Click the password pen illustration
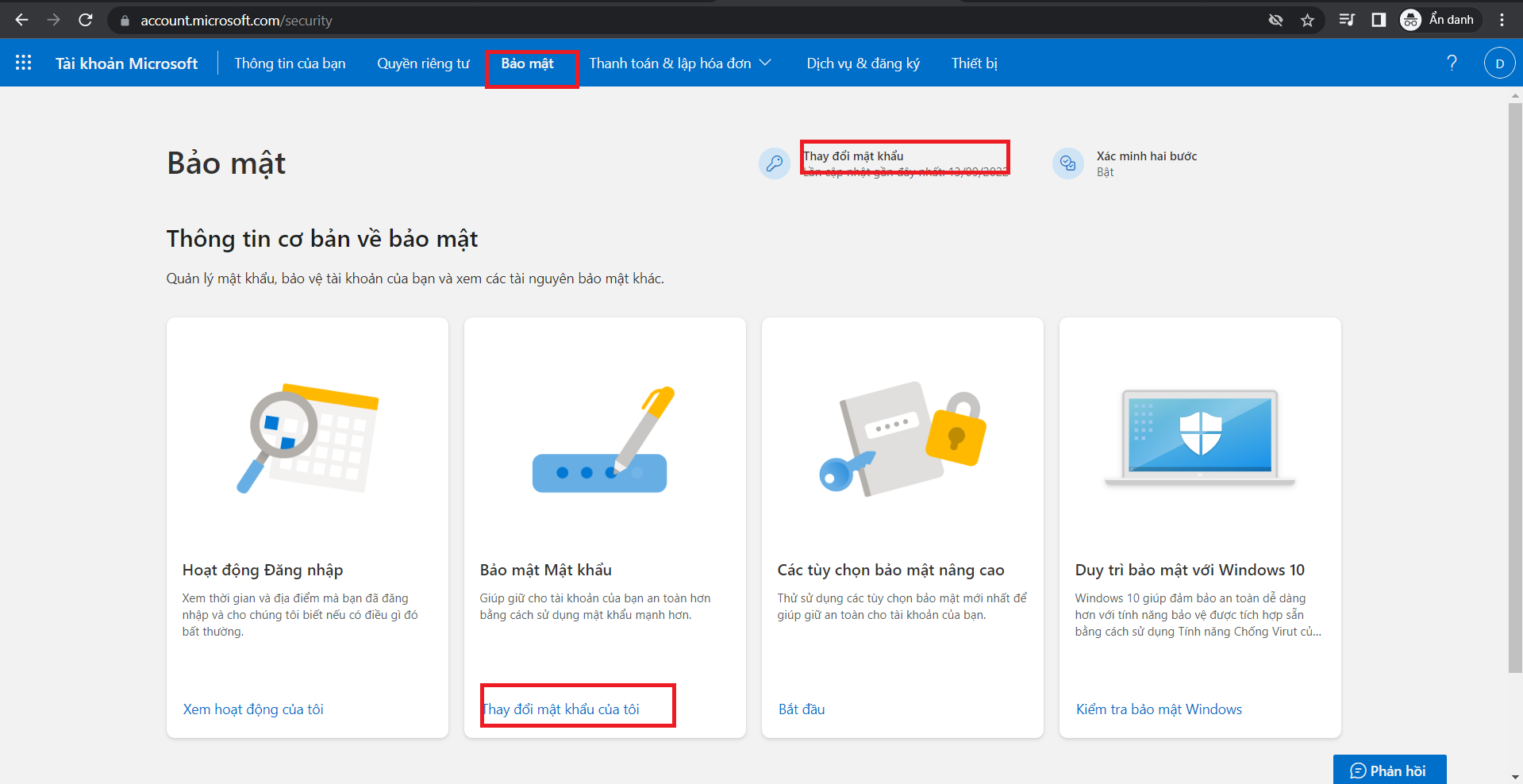Viewport: 1523px width, 784px height. pos(603,440)
